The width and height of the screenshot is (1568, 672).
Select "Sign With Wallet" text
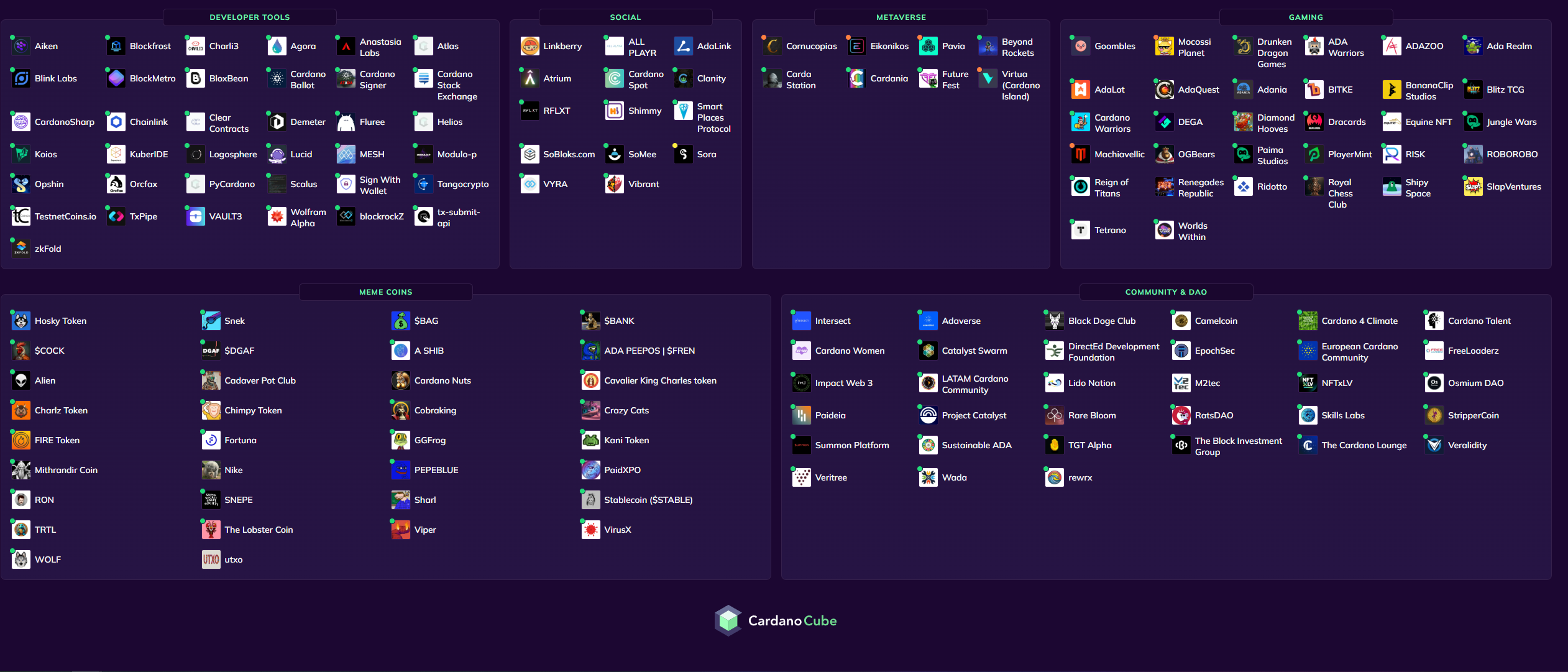click(380, 185)
